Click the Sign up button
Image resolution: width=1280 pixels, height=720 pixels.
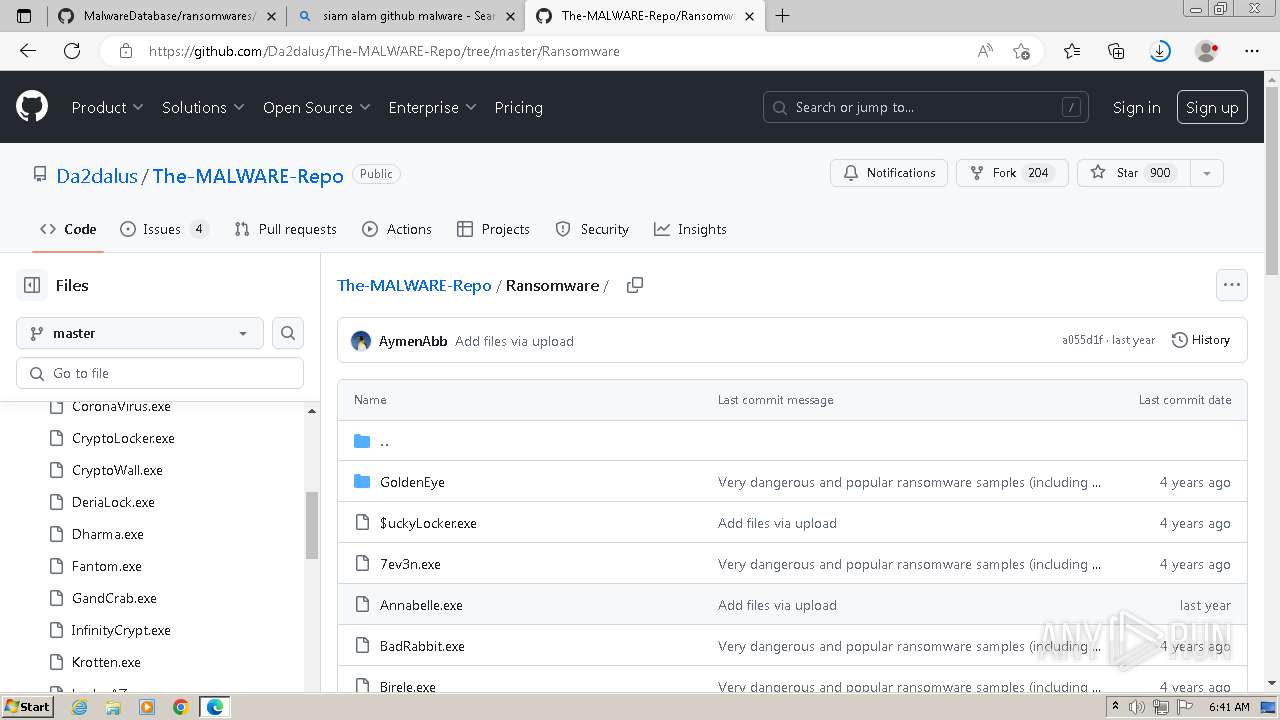click(x=1212, y=107)
